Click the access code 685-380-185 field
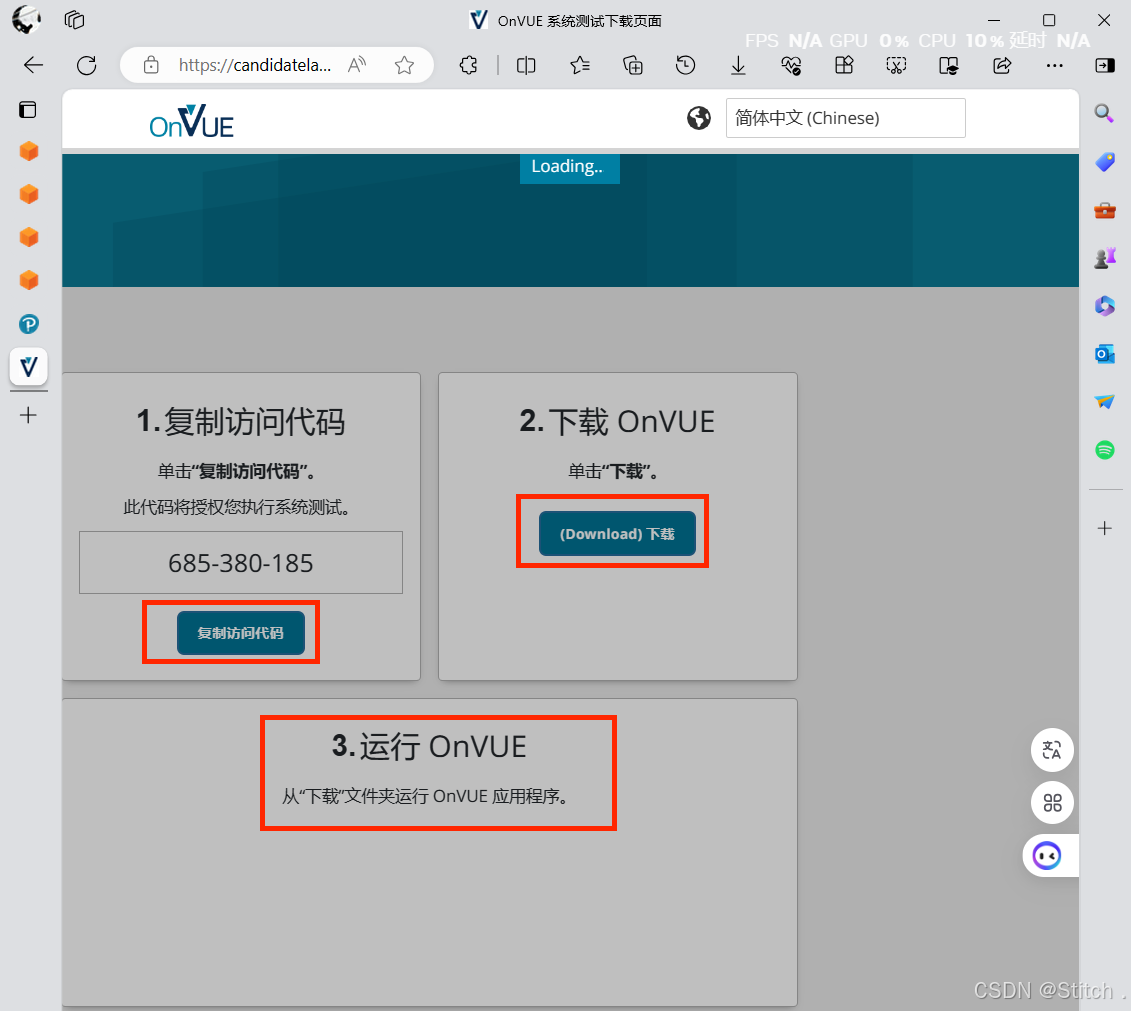 (x=241, y=562)
